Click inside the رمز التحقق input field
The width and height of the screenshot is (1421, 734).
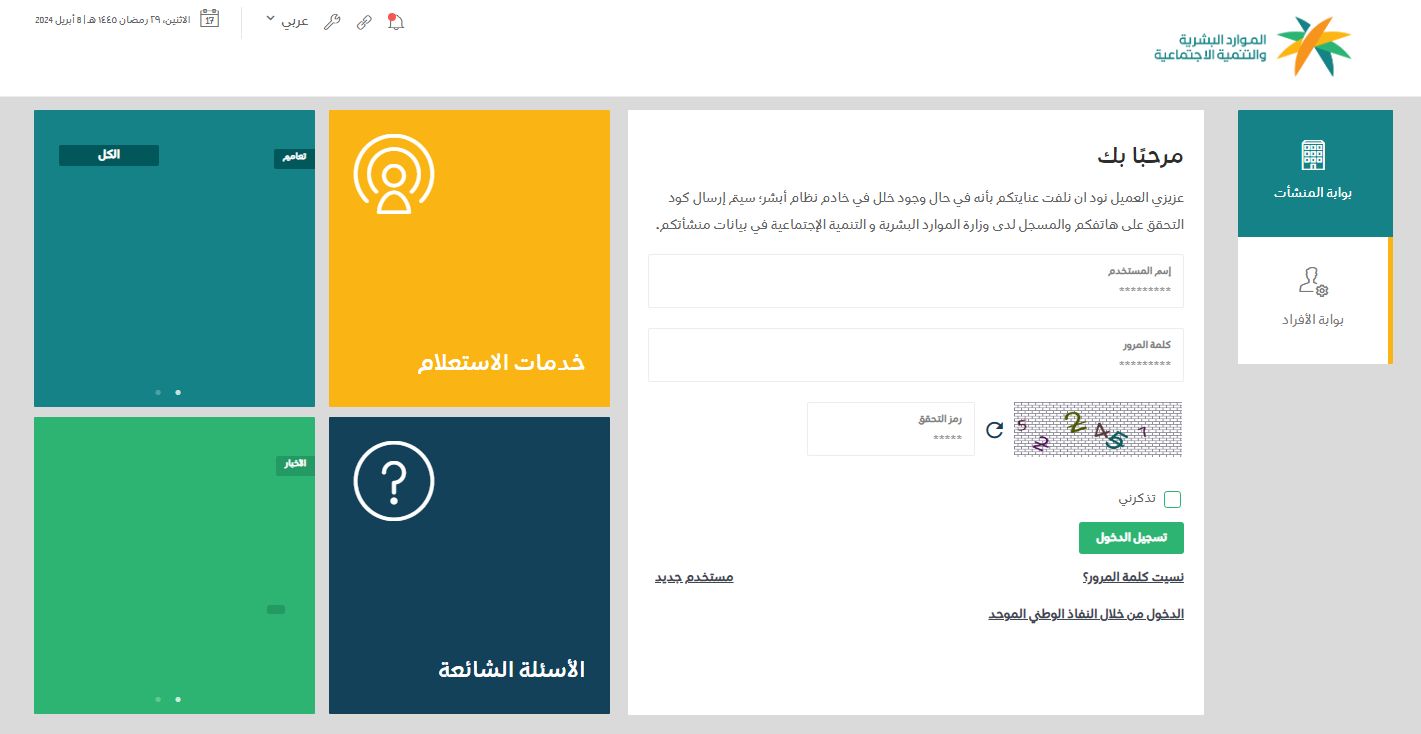coord(890,429)
